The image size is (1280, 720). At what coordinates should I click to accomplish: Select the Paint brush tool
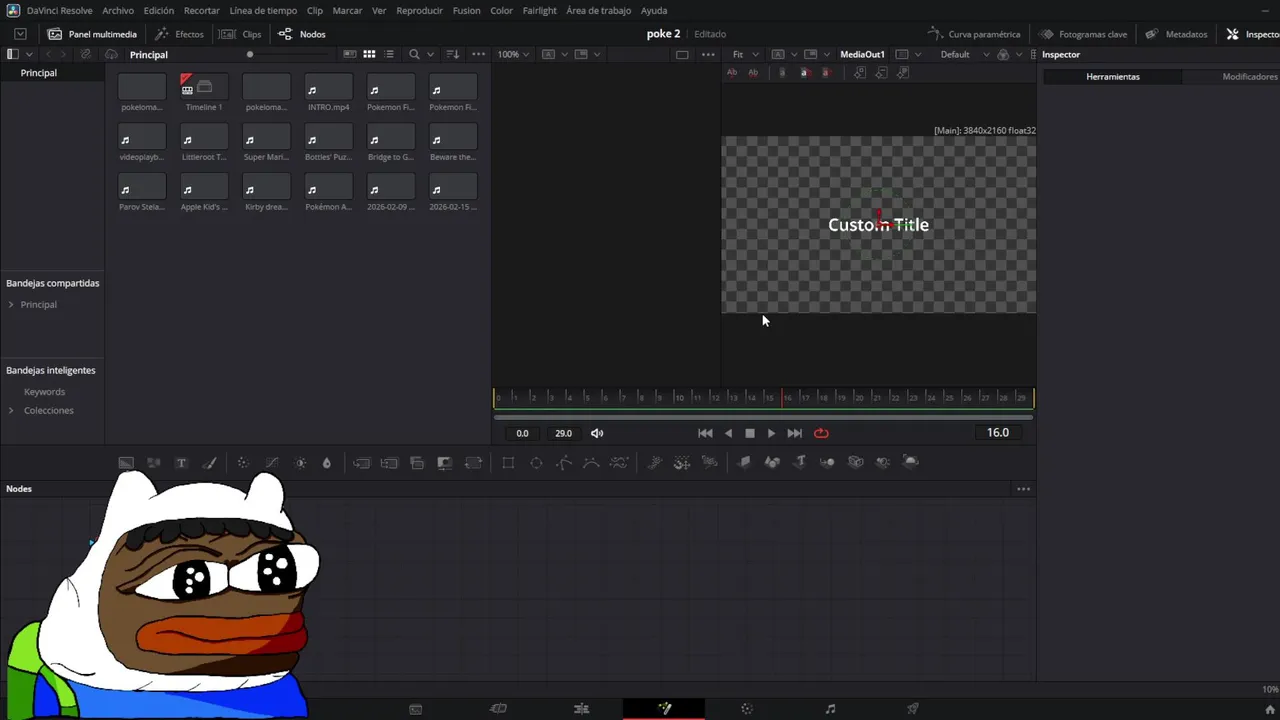click(209, 463)
